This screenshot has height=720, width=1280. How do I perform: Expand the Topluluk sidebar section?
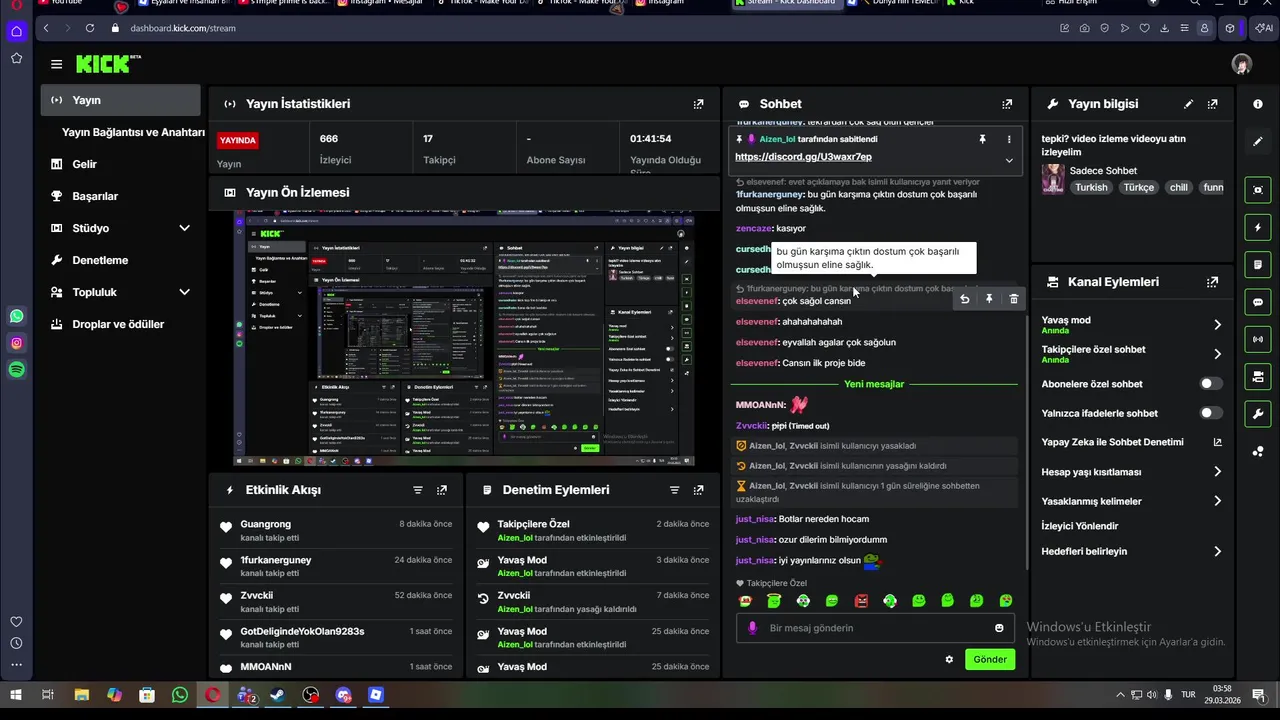click(x=184, y=292)
